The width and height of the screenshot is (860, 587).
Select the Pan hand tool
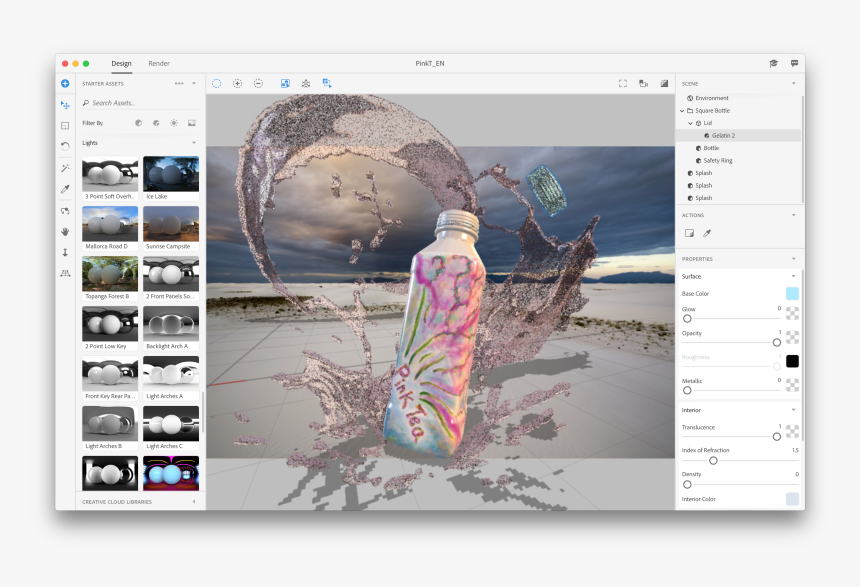tap(65, 232)
